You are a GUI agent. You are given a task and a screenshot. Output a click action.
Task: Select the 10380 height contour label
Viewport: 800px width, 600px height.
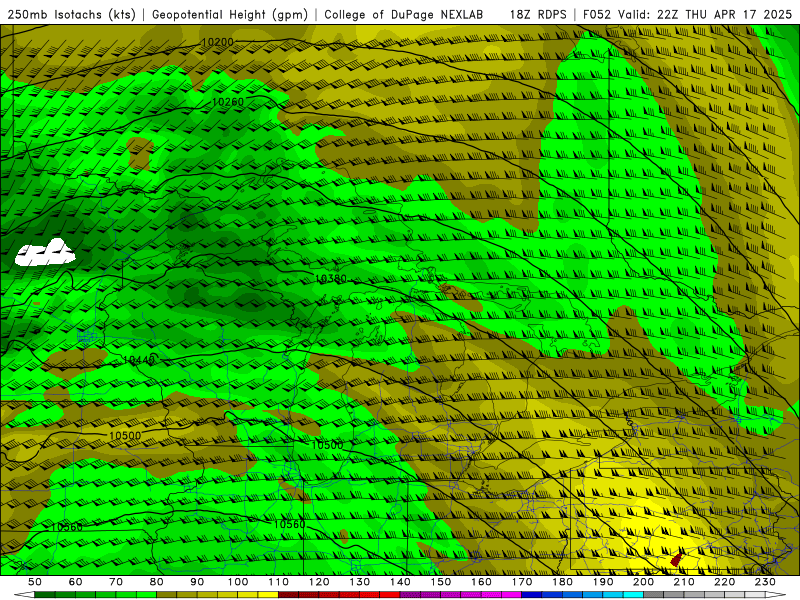(331, 279)
